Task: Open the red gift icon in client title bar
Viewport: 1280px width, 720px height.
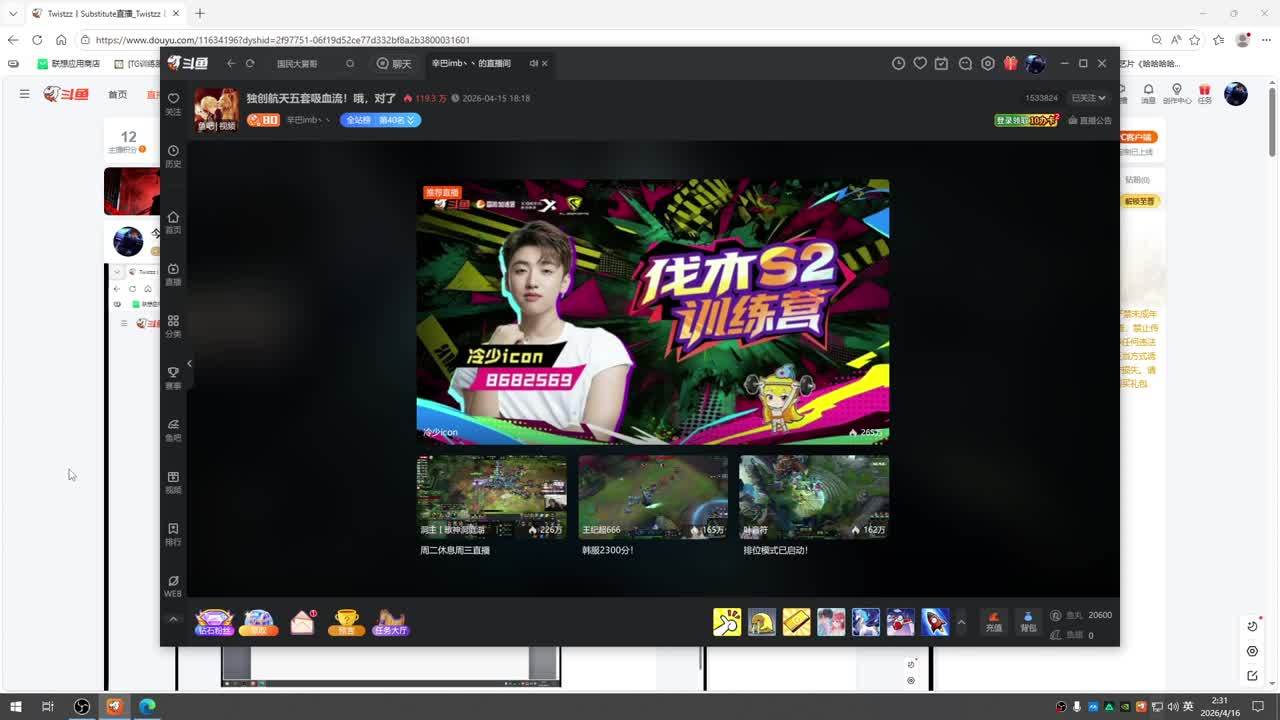Action: [1011, 63]
